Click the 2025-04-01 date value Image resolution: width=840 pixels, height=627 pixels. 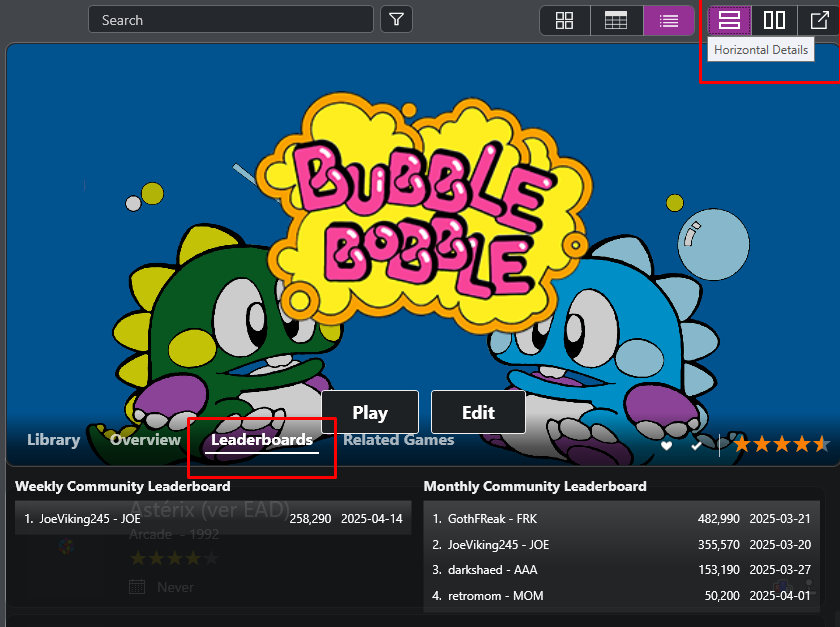[x=780, y=595]
